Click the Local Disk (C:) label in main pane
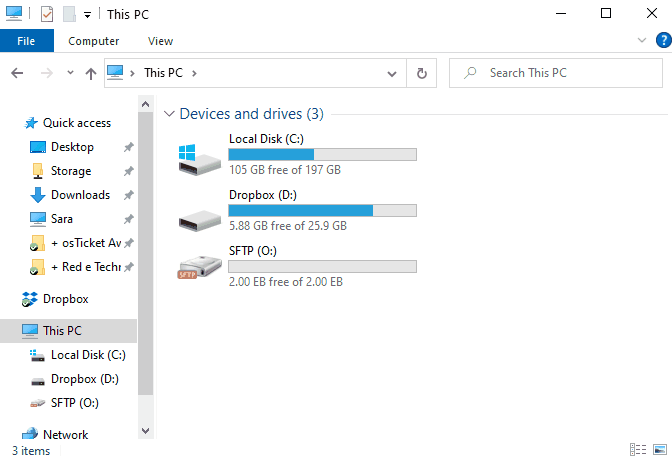Viewport: 672px width, 461px height. click(266, 139)
